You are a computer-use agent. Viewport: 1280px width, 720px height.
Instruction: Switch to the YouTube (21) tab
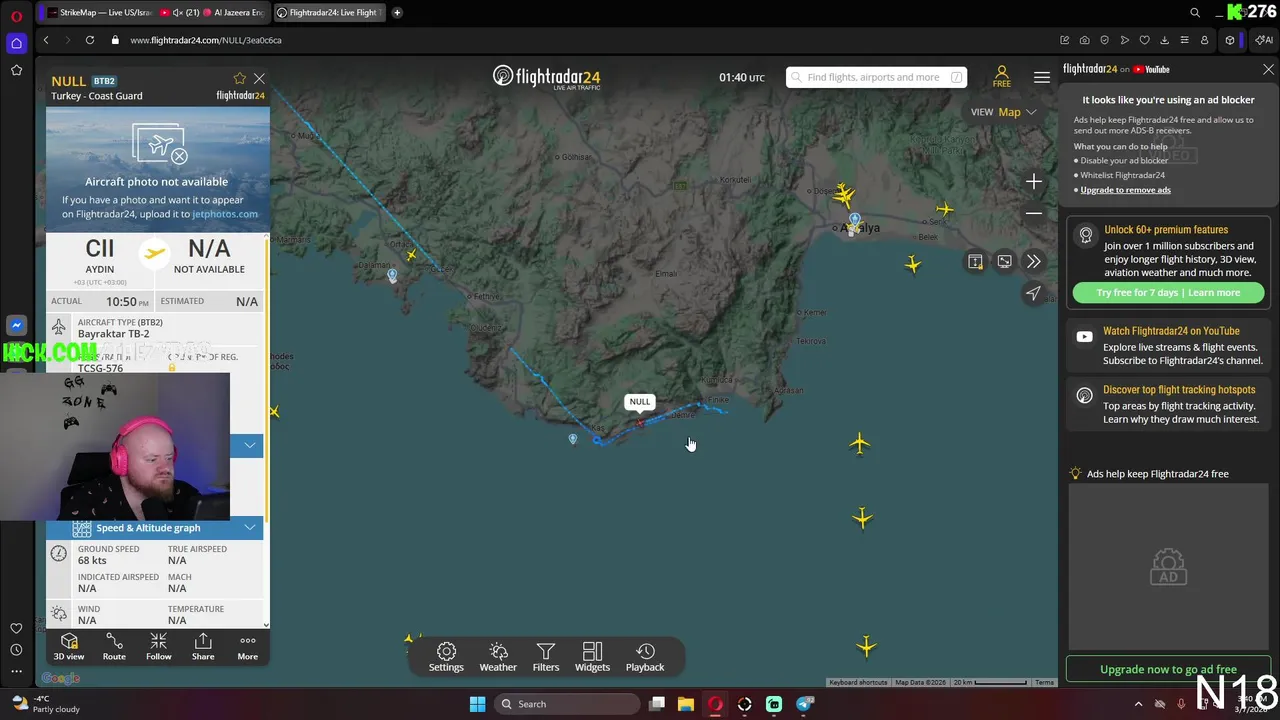point(178,12)
